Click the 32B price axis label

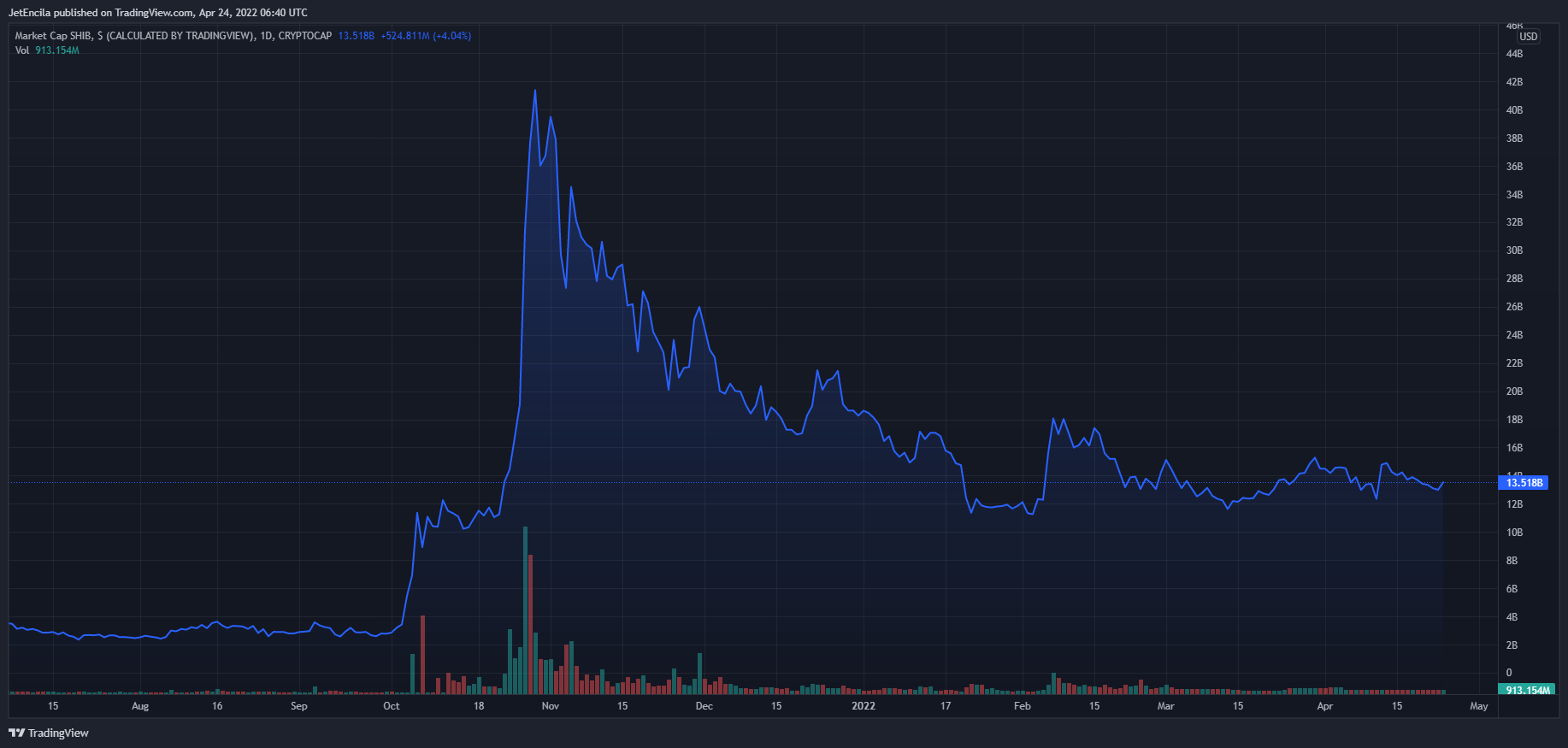click(1514, 222)
